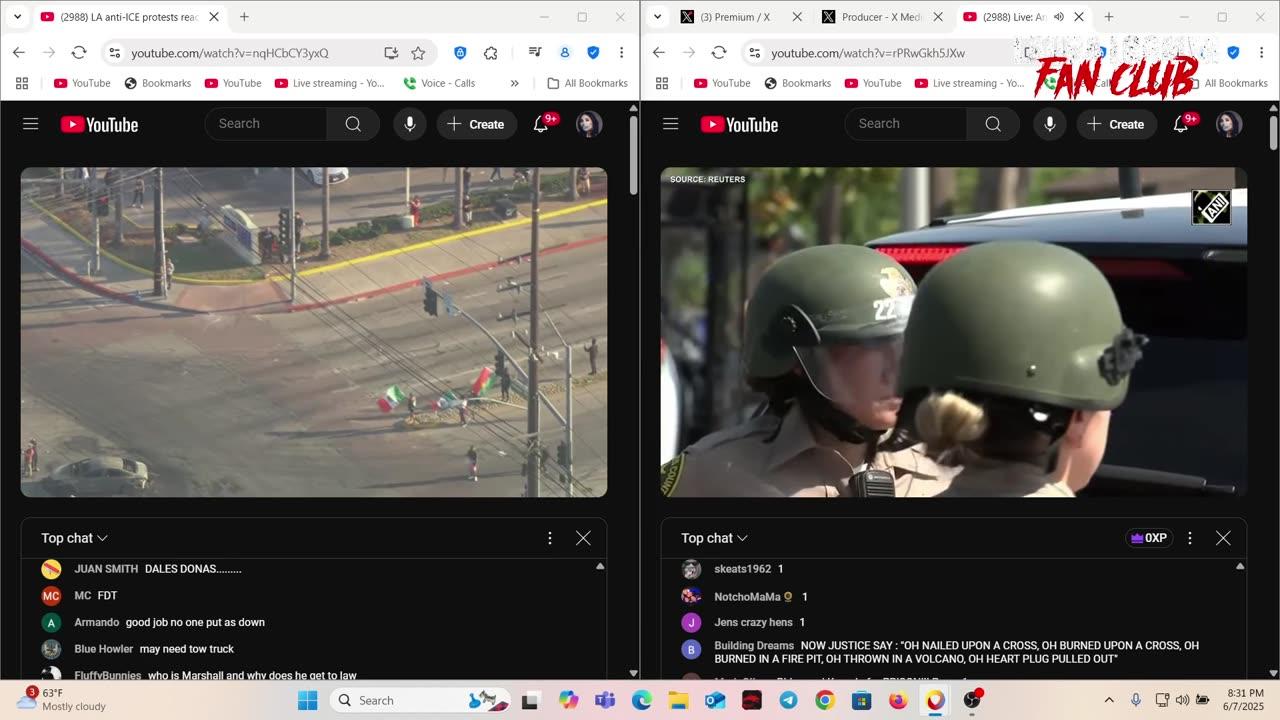Open Chrome profile icon in left browser
Screen dimensions: 1280x720
tap(565, 53)
